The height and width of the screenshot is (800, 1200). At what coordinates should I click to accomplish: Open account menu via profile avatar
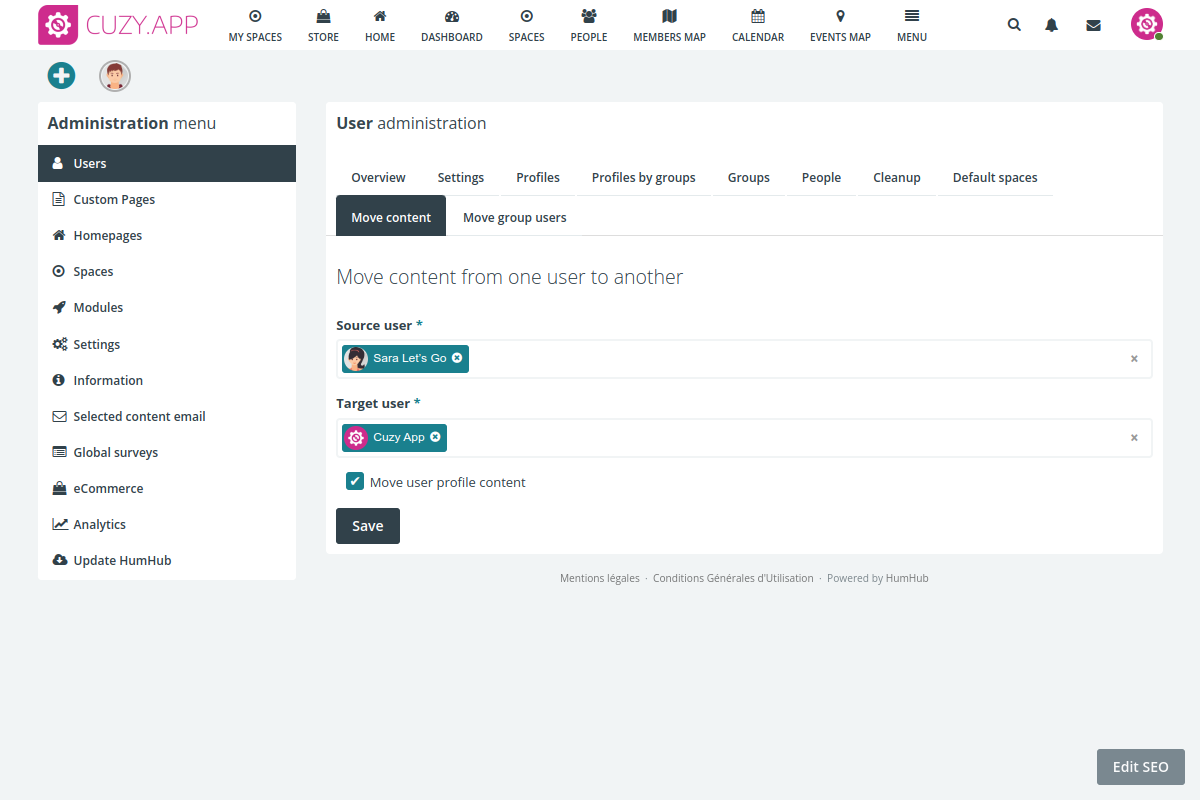click(1146, 25)
